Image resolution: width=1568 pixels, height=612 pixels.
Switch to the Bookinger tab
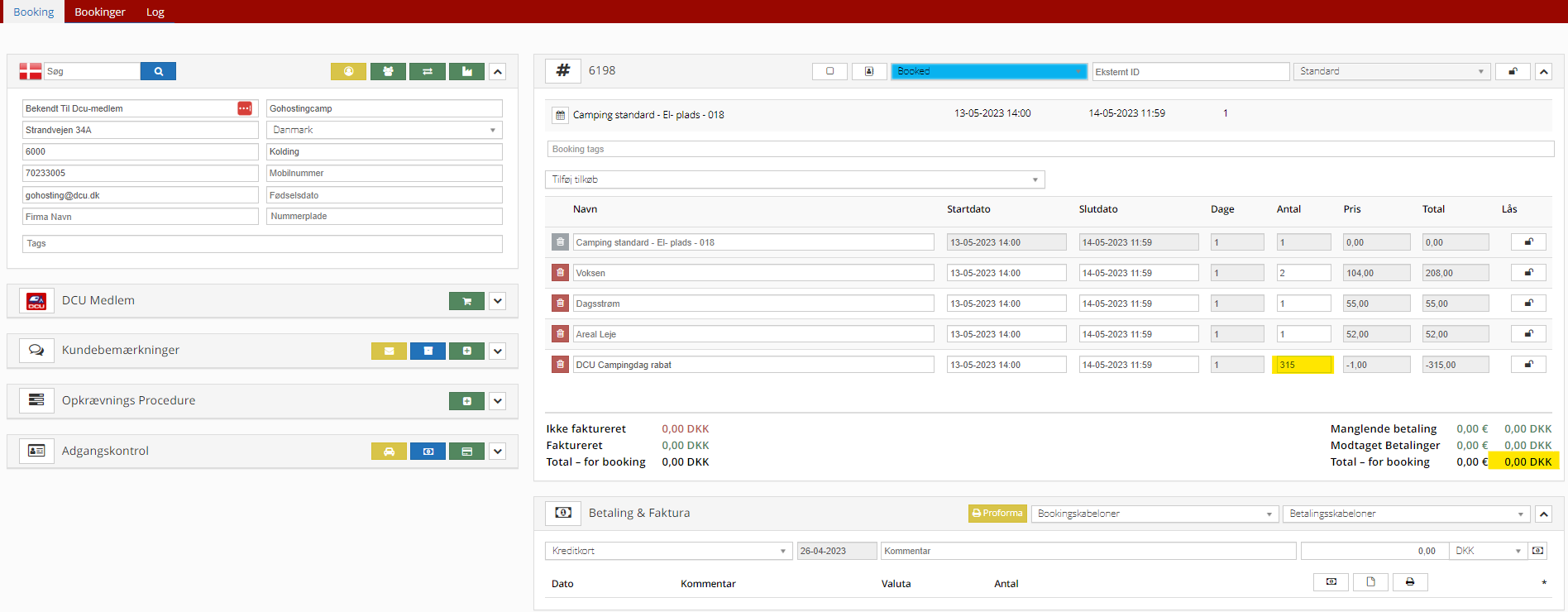pos(100,12)
